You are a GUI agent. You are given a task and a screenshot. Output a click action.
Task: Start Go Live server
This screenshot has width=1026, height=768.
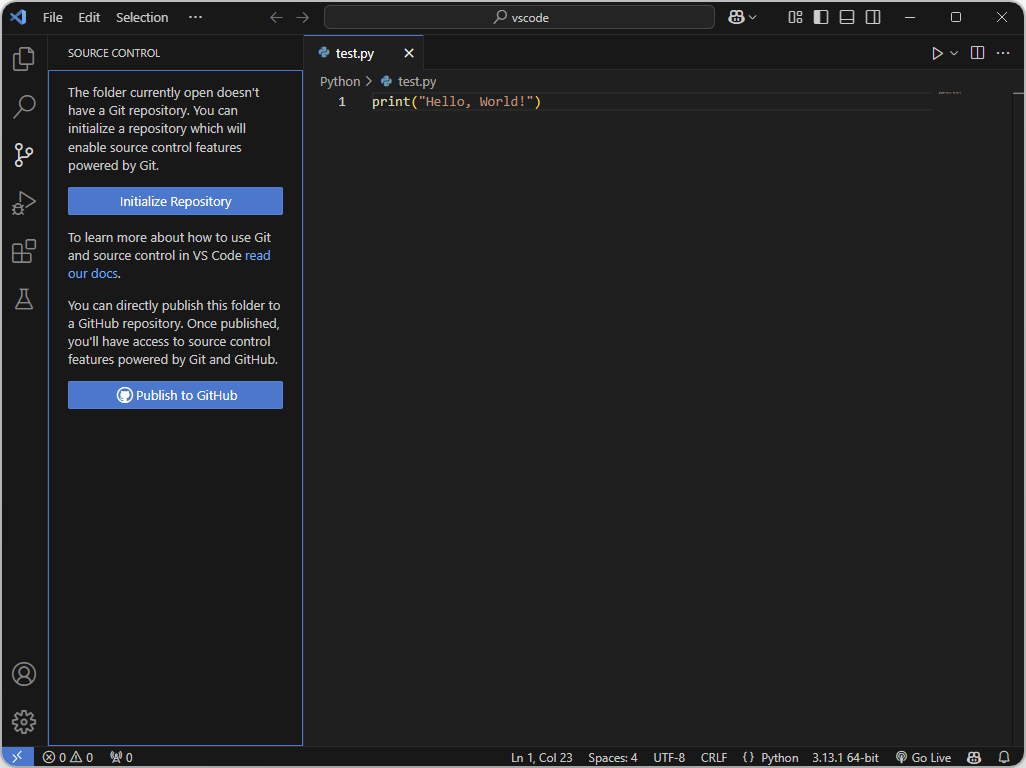pyautogui.click(x=923, y=758)
